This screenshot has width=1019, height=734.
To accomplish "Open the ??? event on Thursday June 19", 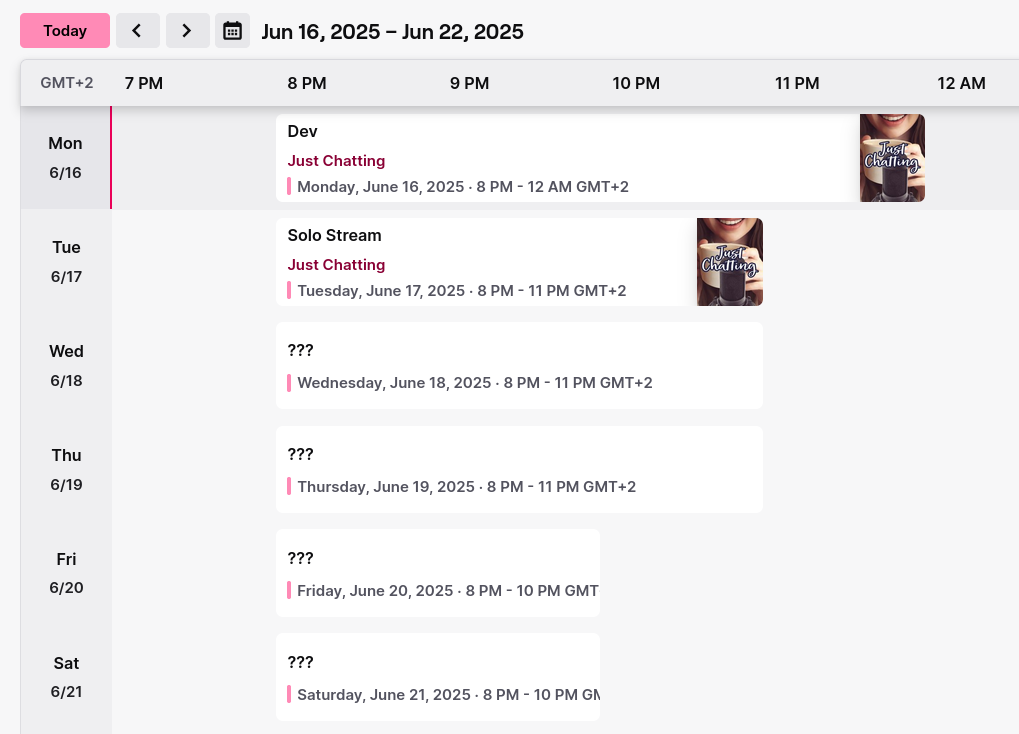I will point(519,469).
